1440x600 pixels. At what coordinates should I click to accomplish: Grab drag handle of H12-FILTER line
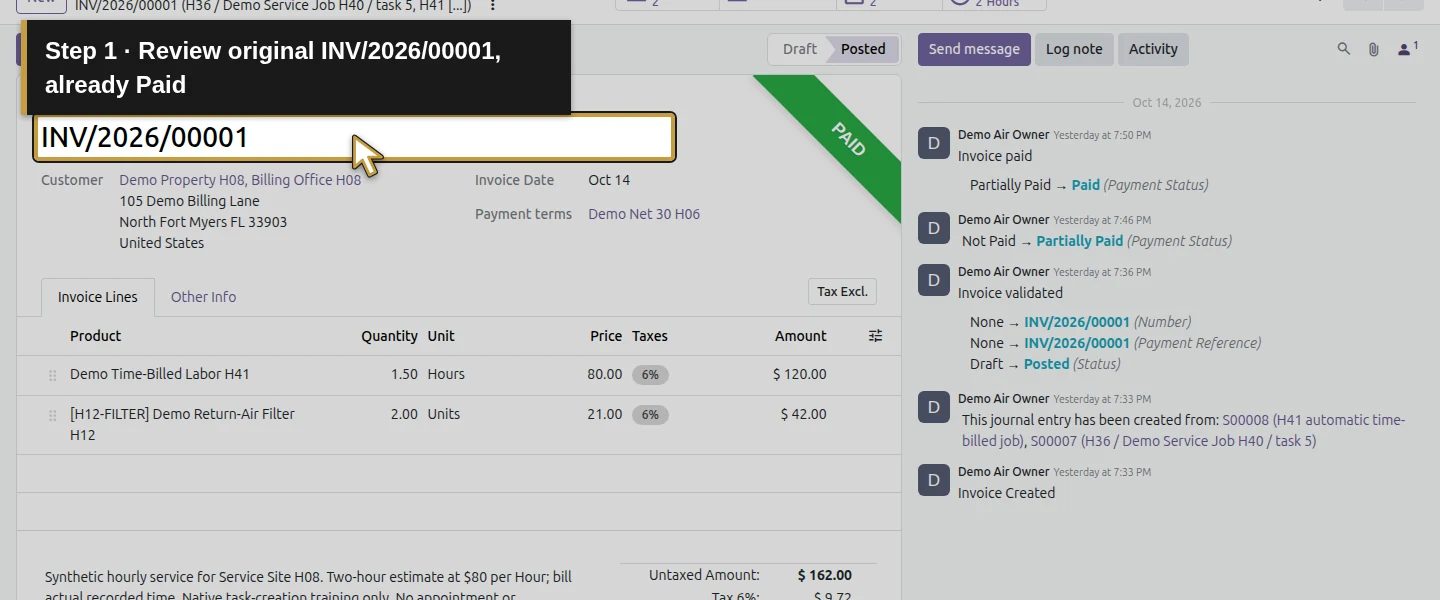pyautogui.click(x=52, y=415)
